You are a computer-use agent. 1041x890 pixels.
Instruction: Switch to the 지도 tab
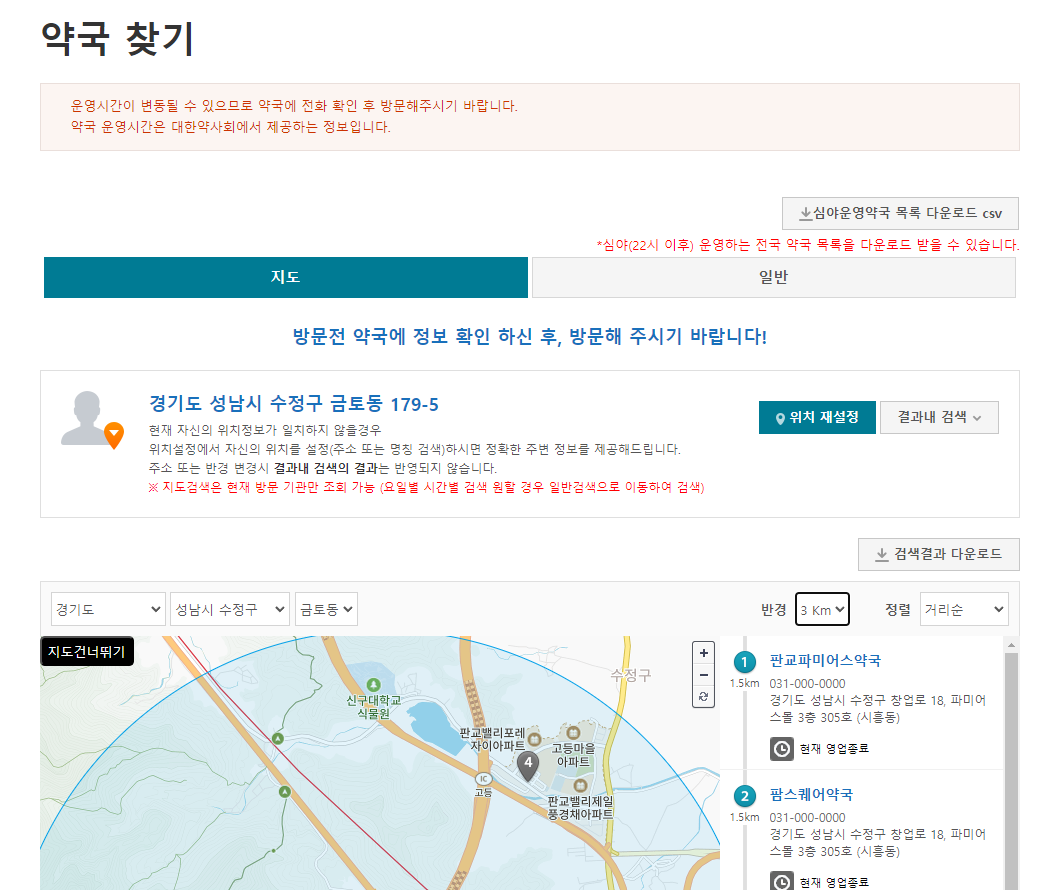pos(285,277)
